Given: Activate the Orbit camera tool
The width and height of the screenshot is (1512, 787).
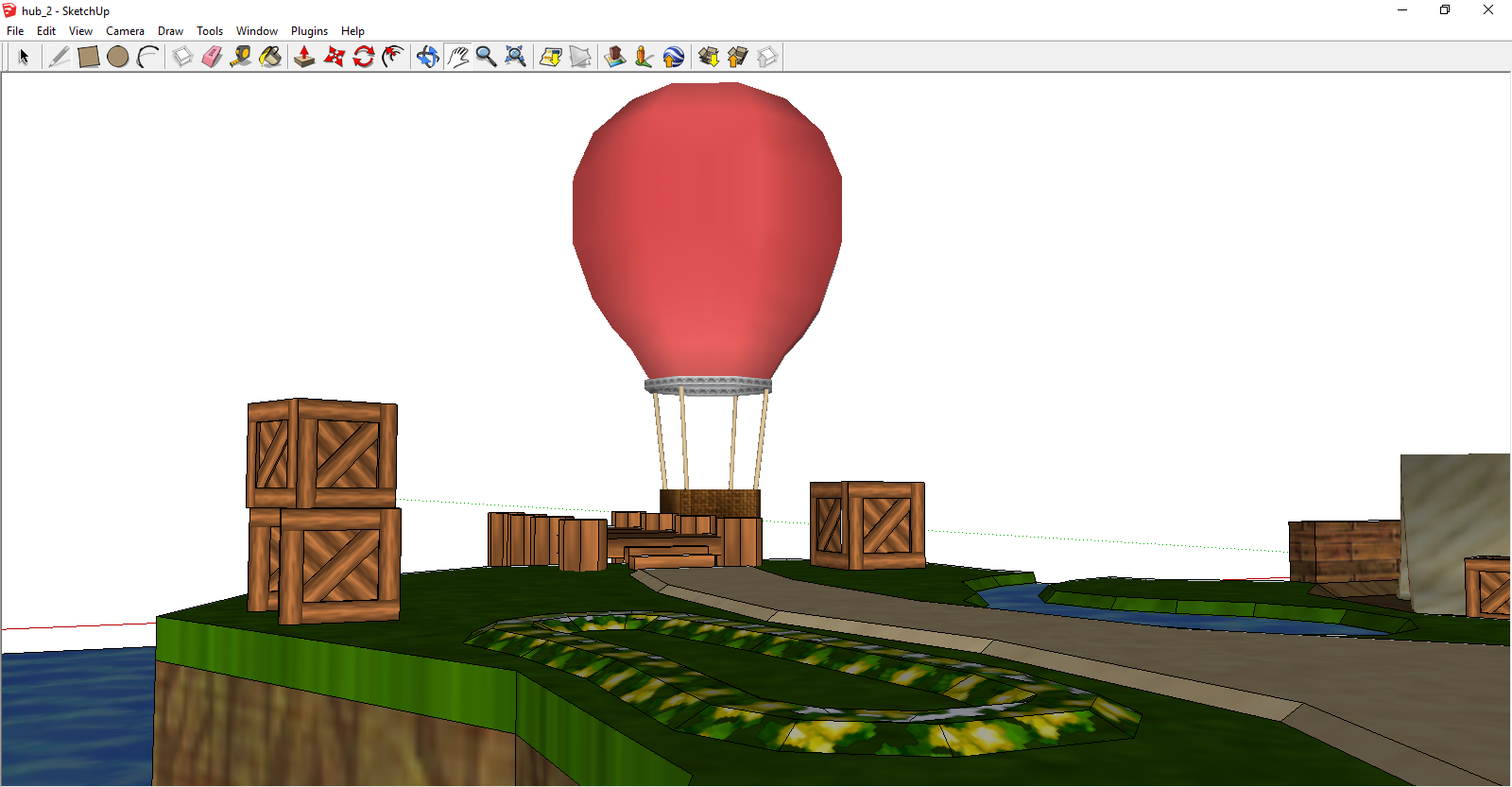Looking at the screenshot, I should pyautogui.click(x=428, y=57).
